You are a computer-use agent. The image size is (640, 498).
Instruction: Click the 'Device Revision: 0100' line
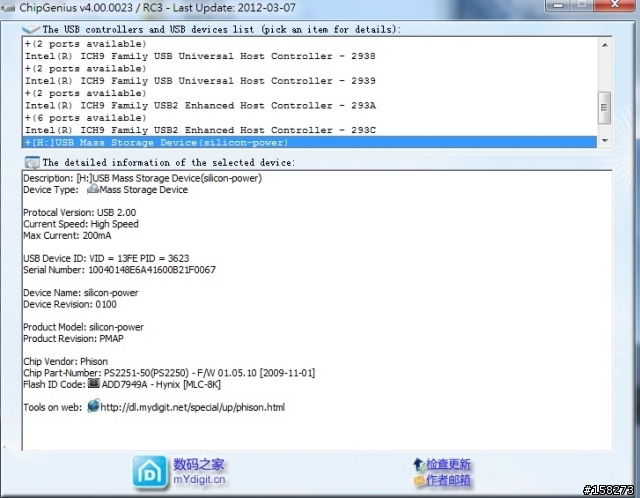point(70,304)
